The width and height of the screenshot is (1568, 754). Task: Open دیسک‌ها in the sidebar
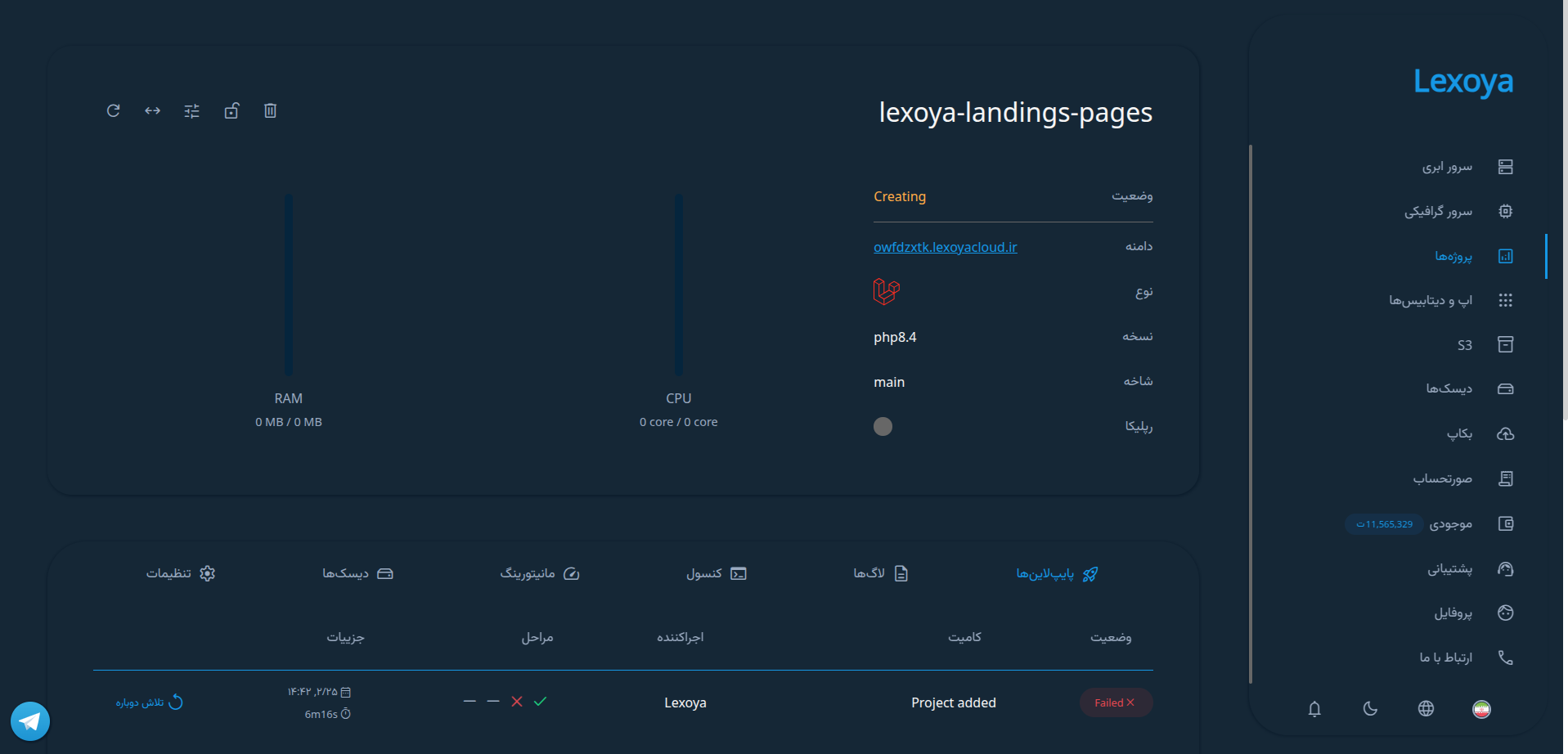coord(1470,388)
